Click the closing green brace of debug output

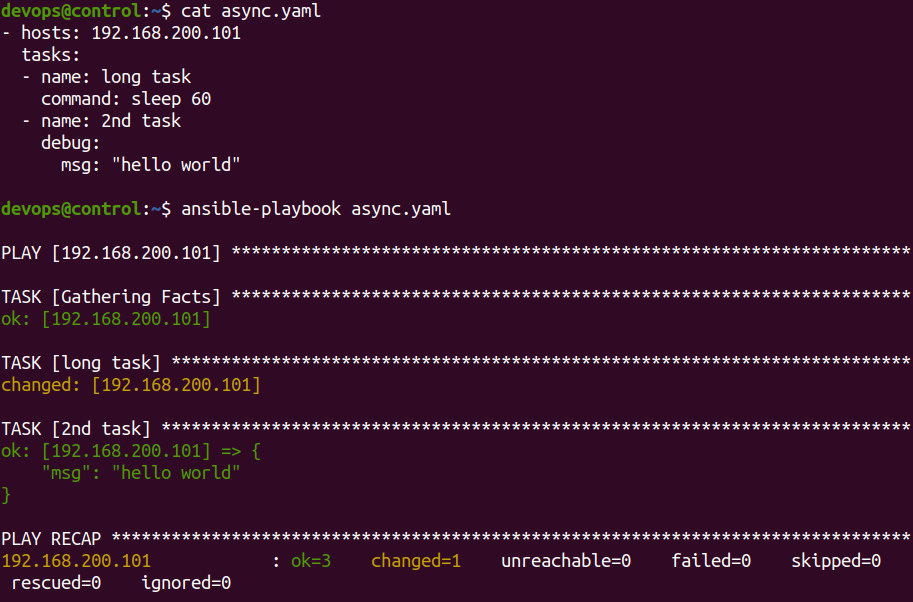point(6,495)
